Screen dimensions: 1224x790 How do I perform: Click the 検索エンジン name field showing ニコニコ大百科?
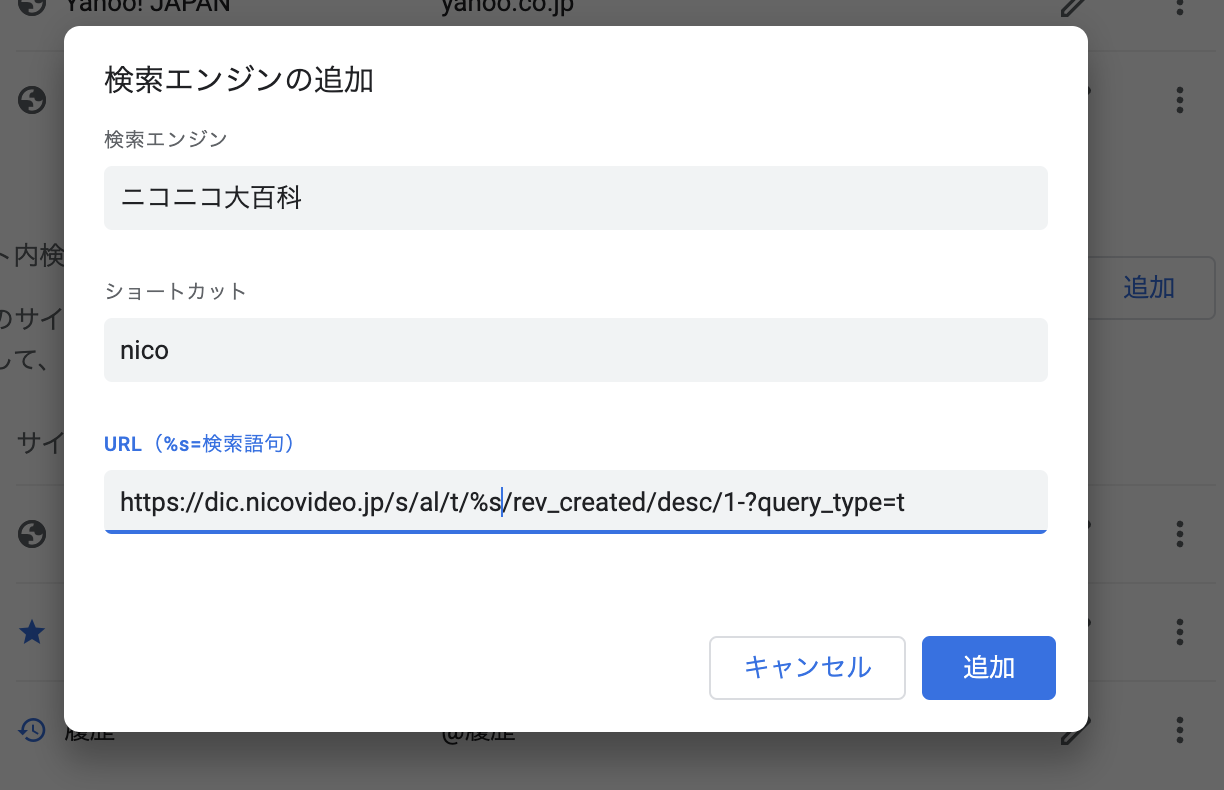pyautogui.click(x=576, y=198)
